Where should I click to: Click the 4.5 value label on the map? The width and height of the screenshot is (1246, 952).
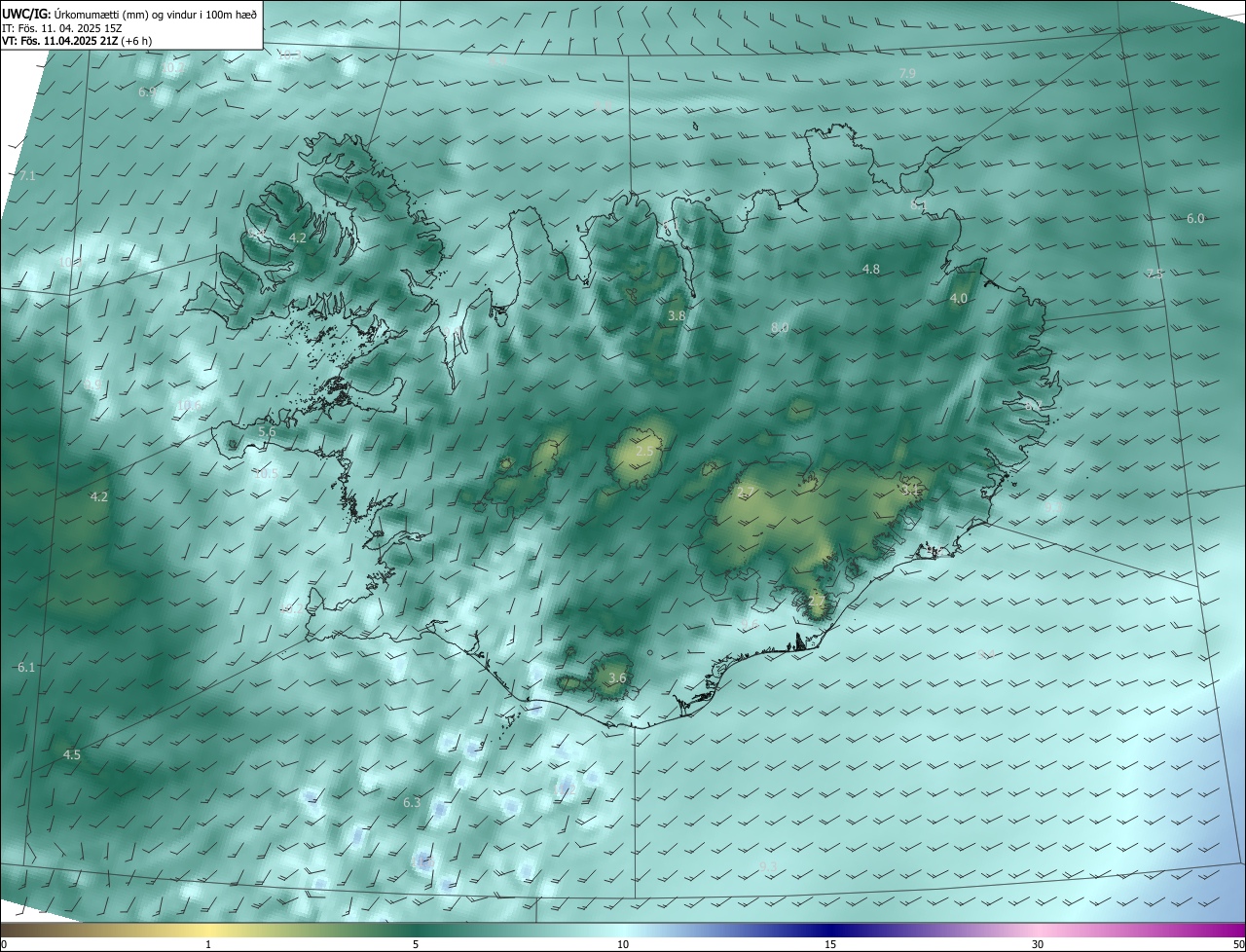click(x=72, y=754)
